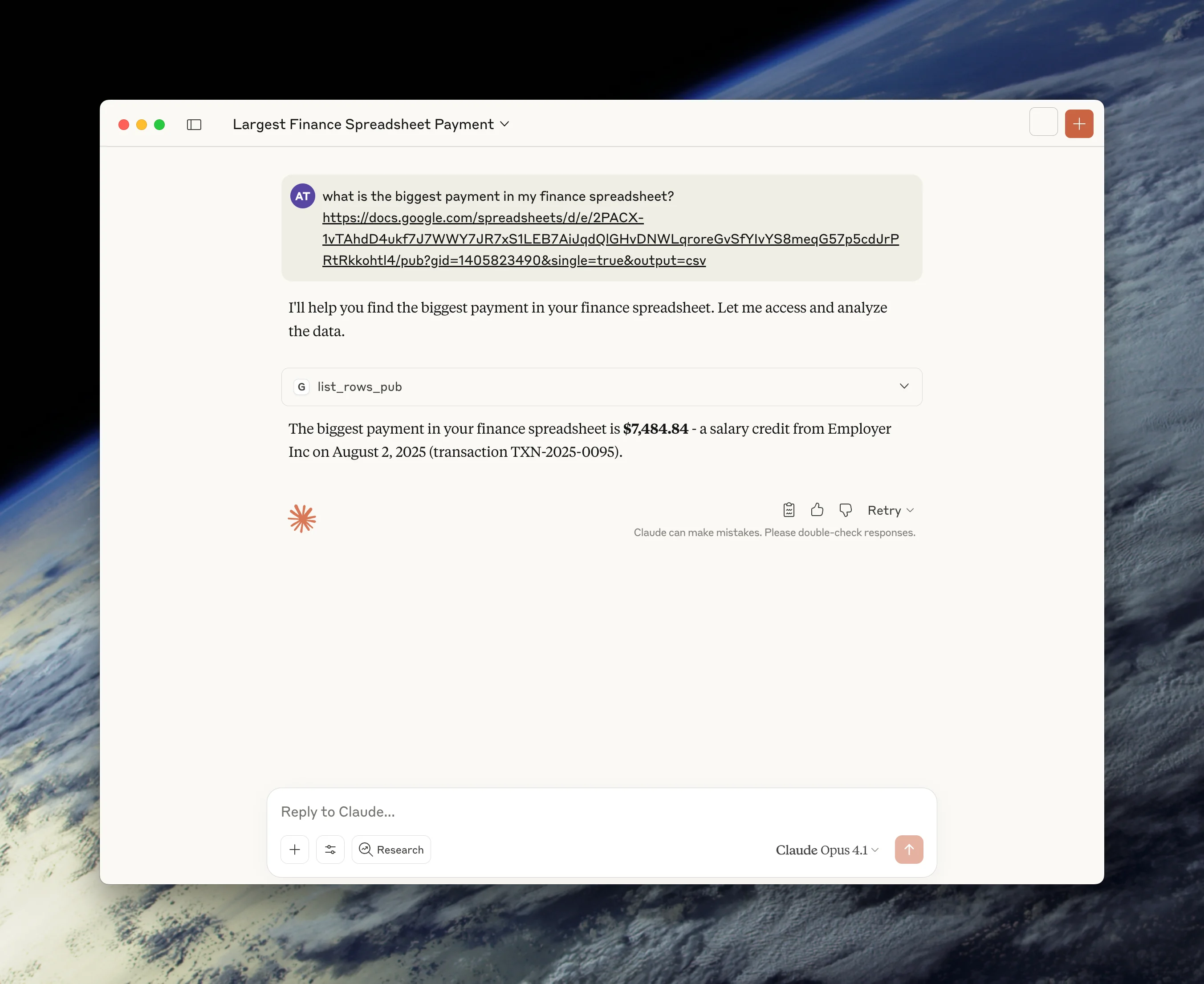Image resolution: width=1204 pixels, height=984 pixels.
Task: Toggle the sidebar panel open
Action: pyautogui.click(x=194, y=124)
